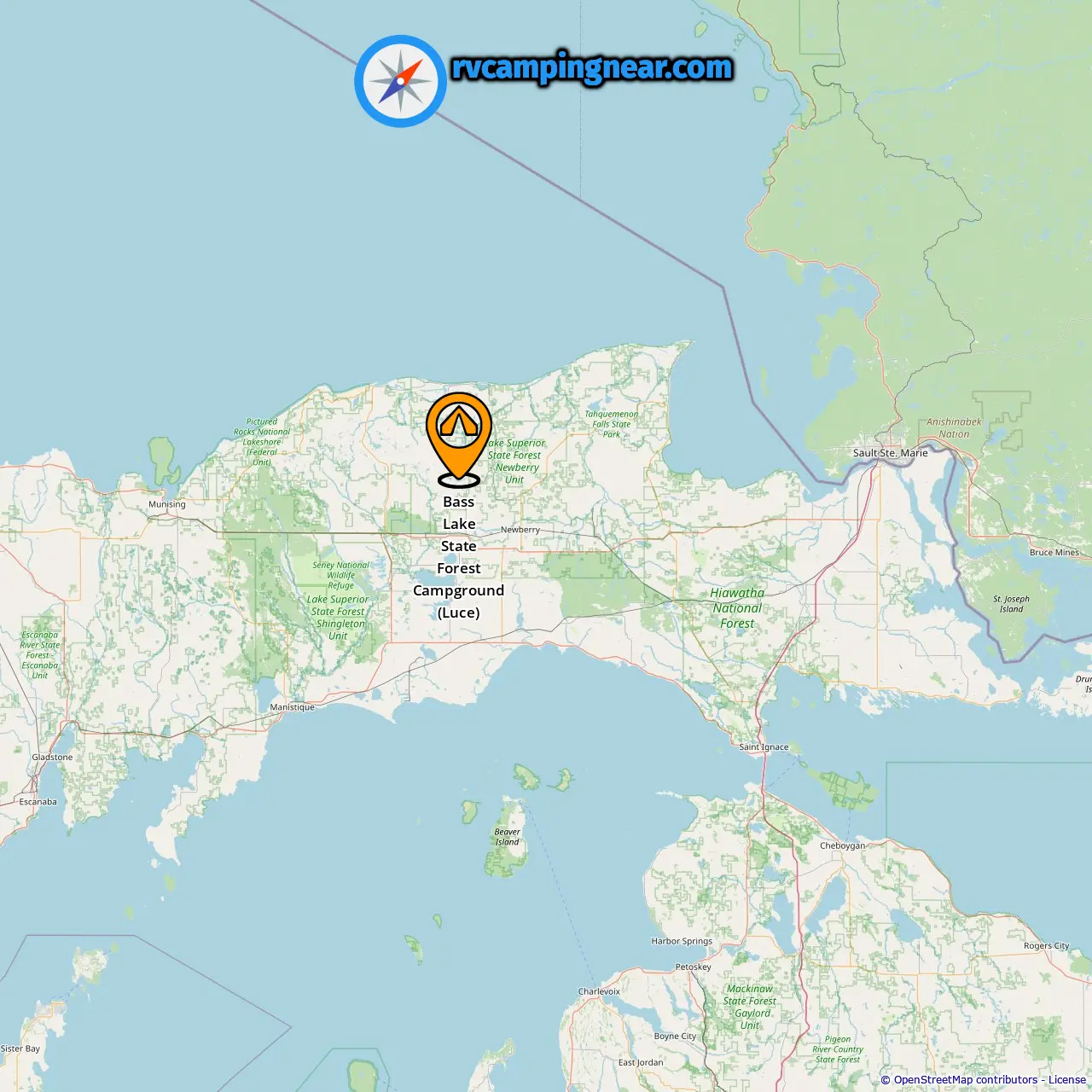Click the Cheboygan town label
This screenshot has height=1092, width=1092.
point(842,846)
